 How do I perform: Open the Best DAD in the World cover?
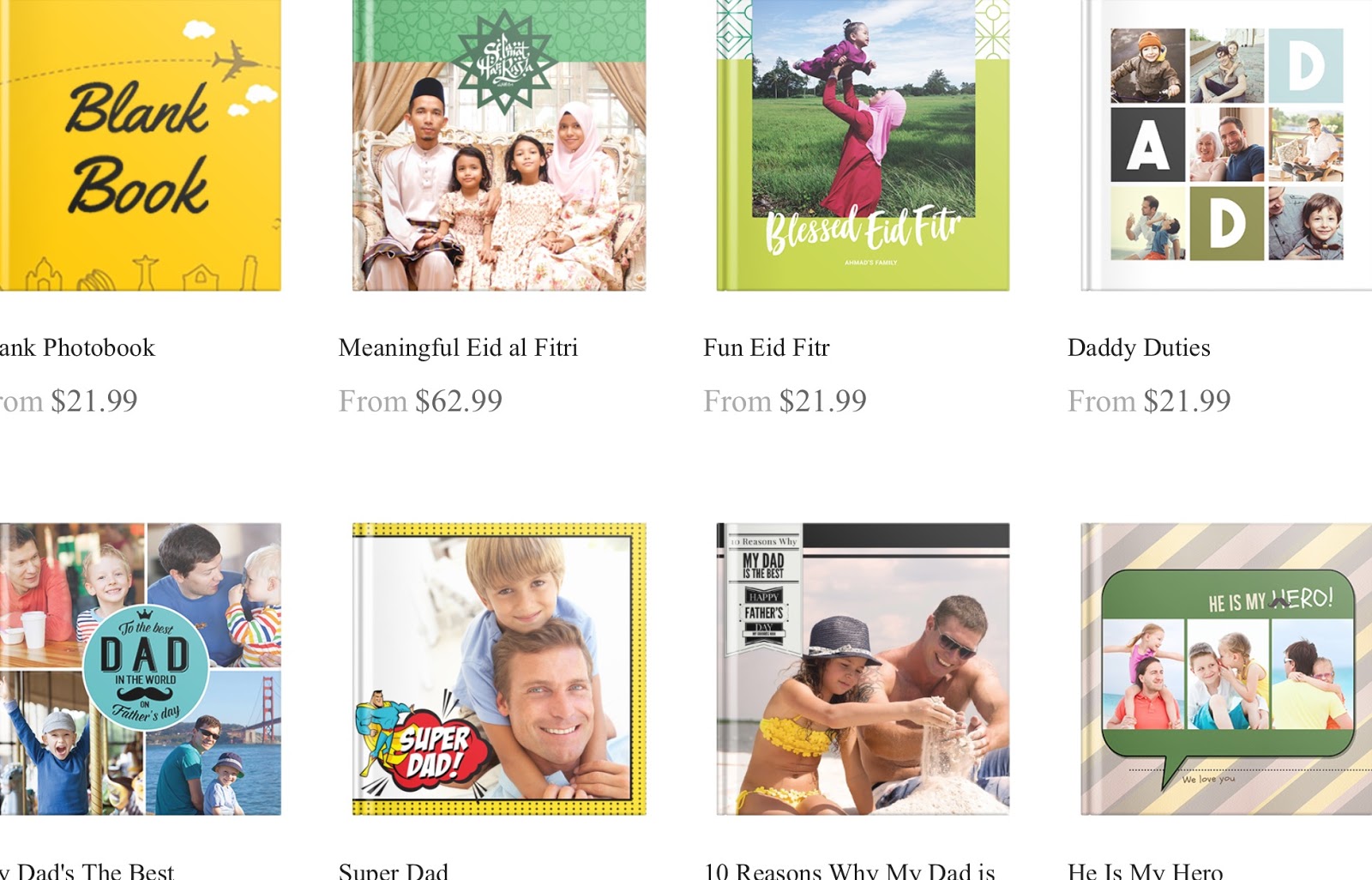141,669
